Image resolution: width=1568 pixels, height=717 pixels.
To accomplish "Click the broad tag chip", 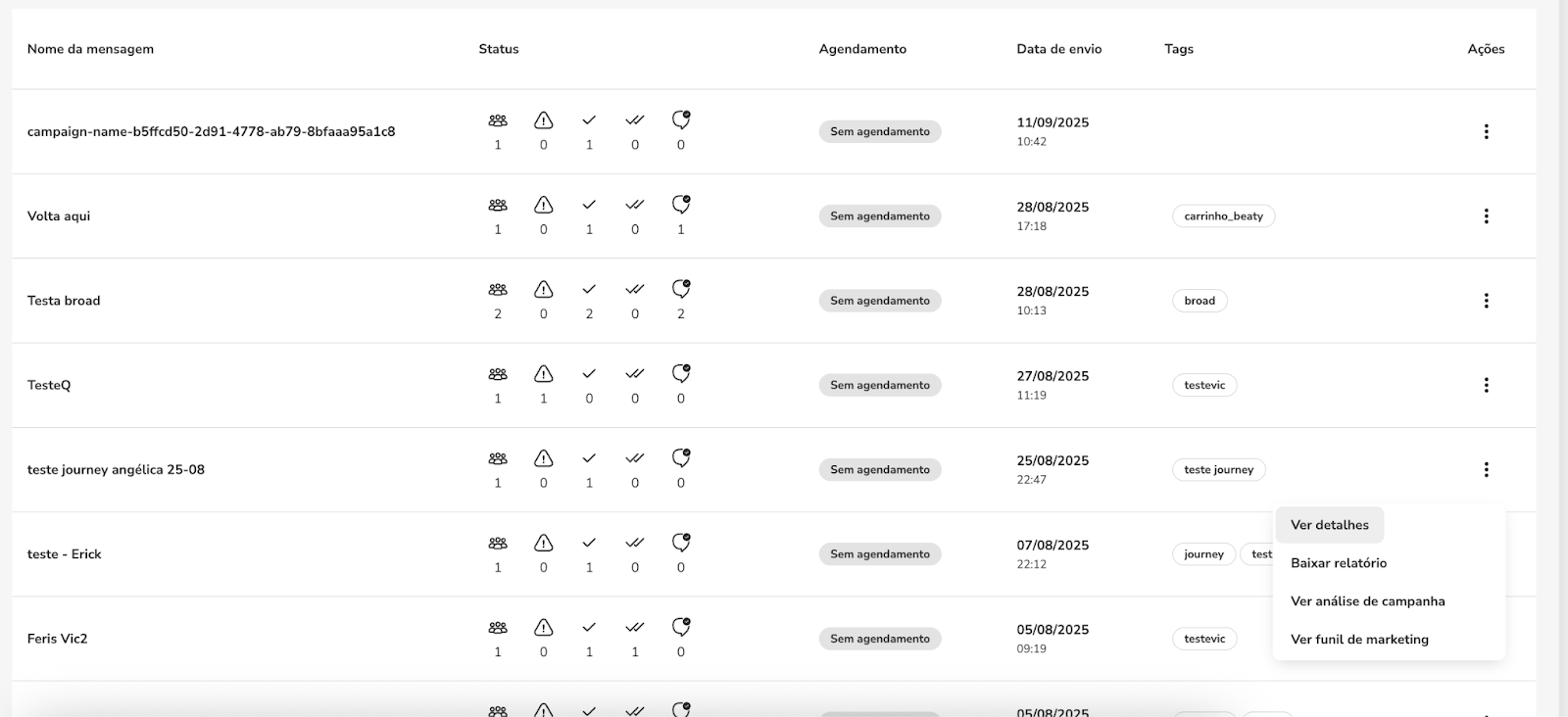I will pyautogui.click(x=1199, y=301).
